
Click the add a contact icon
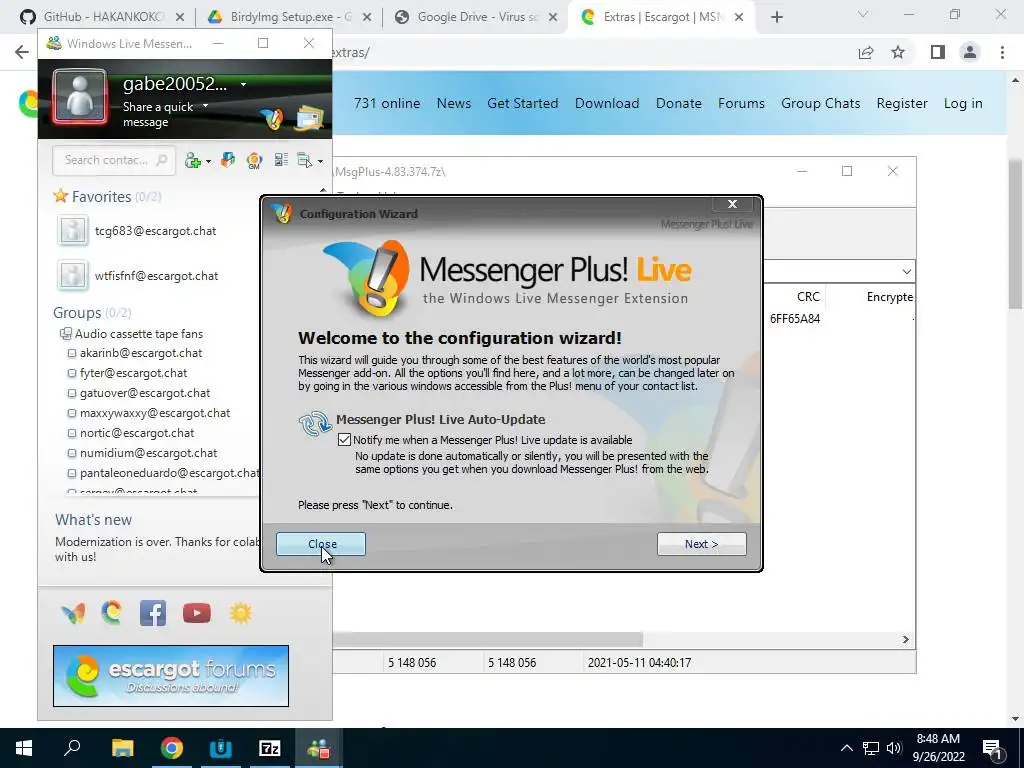pos(193,161)
